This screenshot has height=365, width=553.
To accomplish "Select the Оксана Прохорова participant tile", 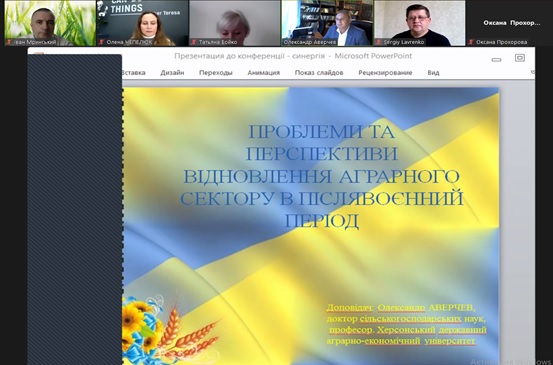I will (511, 23).
